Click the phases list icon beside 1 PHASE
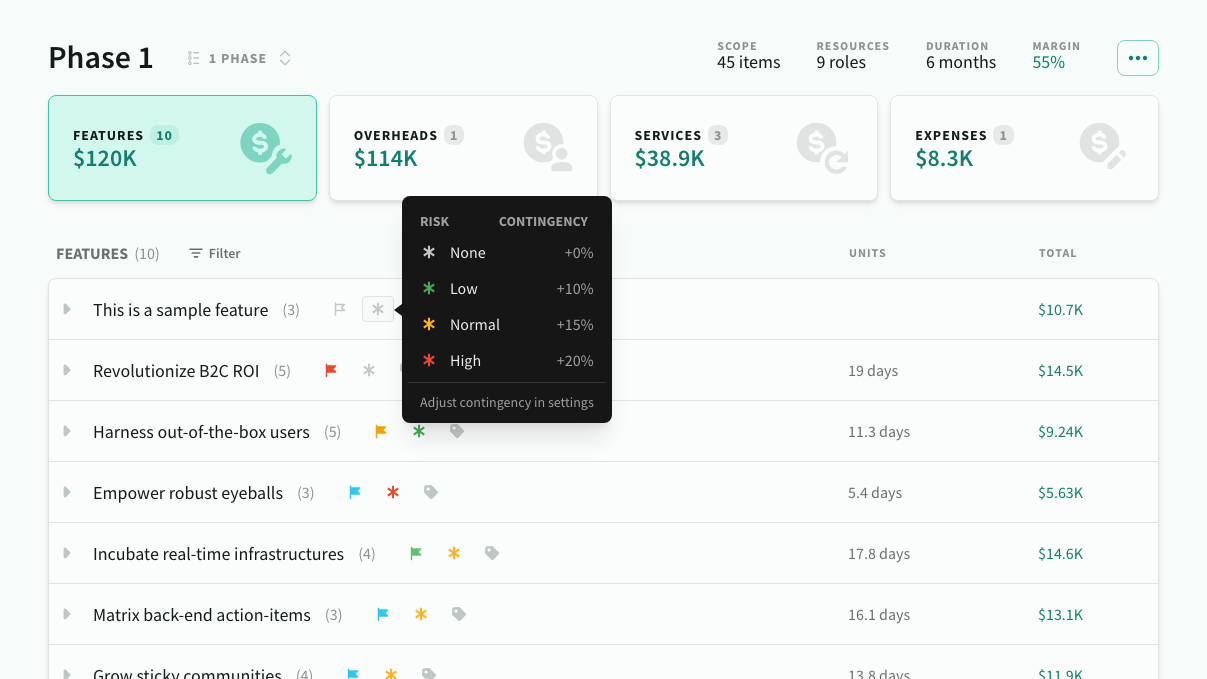Viewport: 1207px width, 679px height. pyautogui.click(x=194, y=58)
